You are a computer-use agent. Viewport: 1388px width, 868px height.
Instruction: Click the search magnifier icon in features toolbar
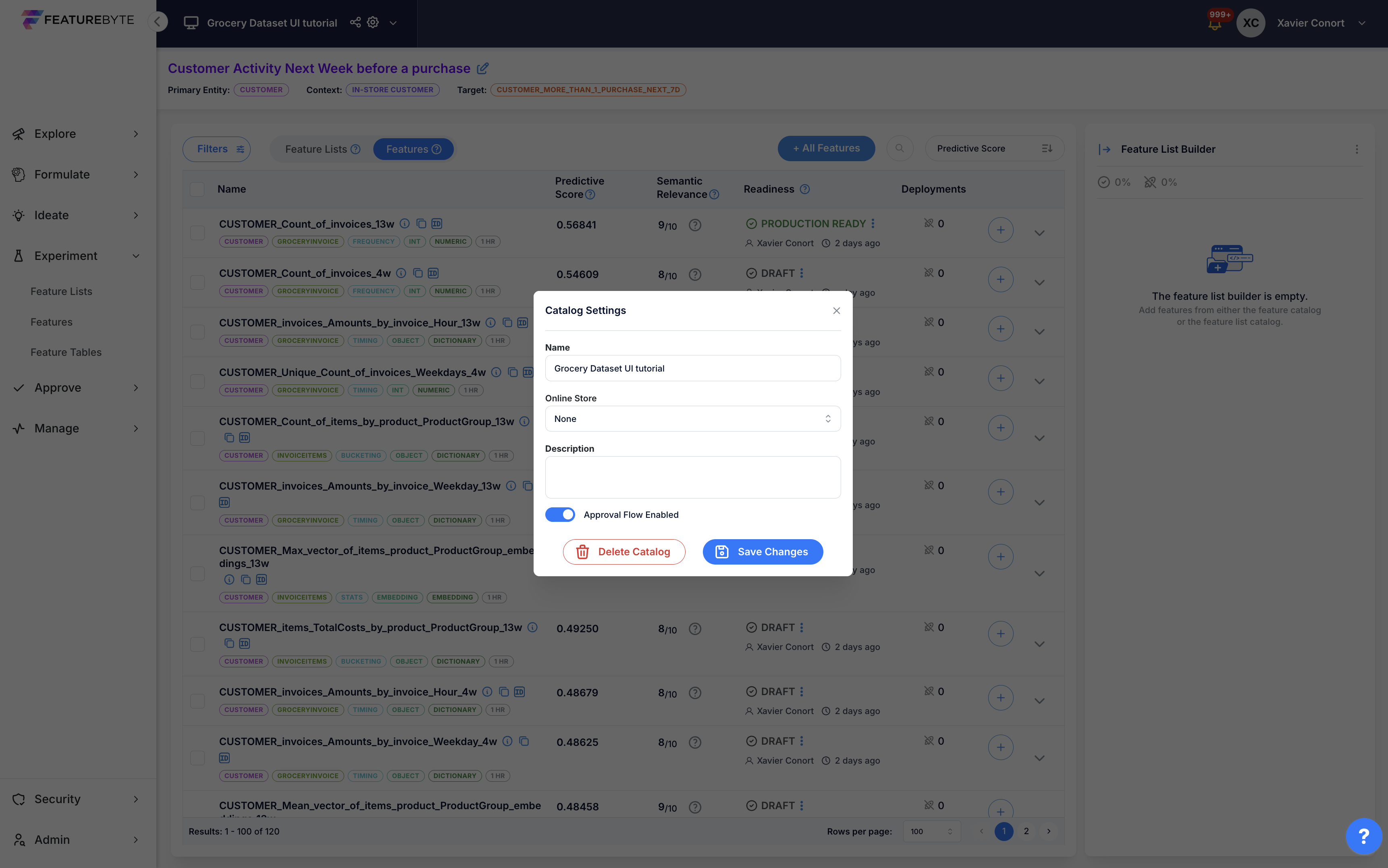click(900, 149)
